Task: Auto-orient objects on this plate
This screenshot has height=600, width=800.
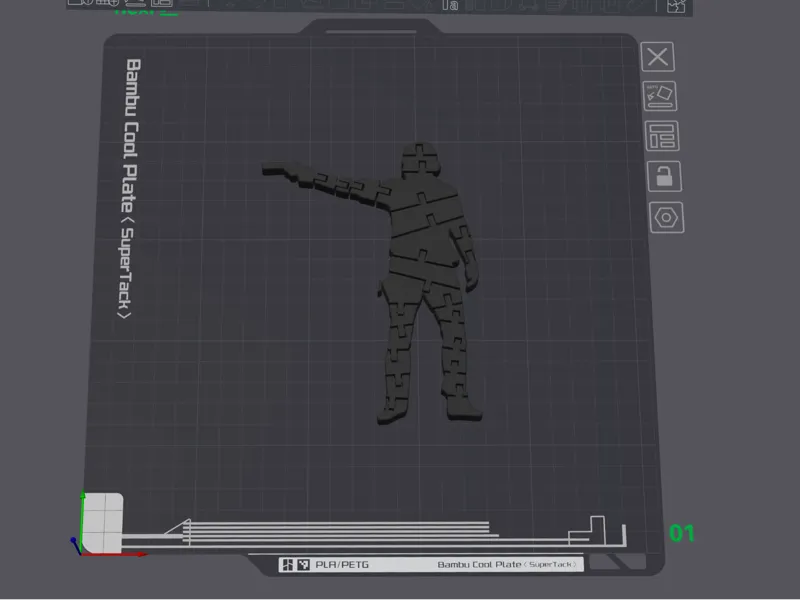Action: click(660, 96)
